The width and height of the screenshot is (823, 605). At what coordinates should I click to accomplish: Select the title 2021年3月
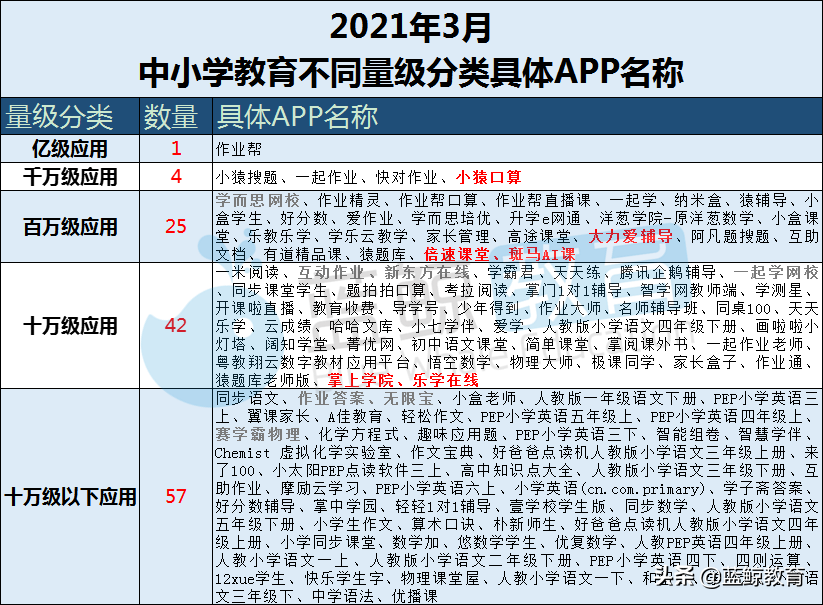coord(410,26)
